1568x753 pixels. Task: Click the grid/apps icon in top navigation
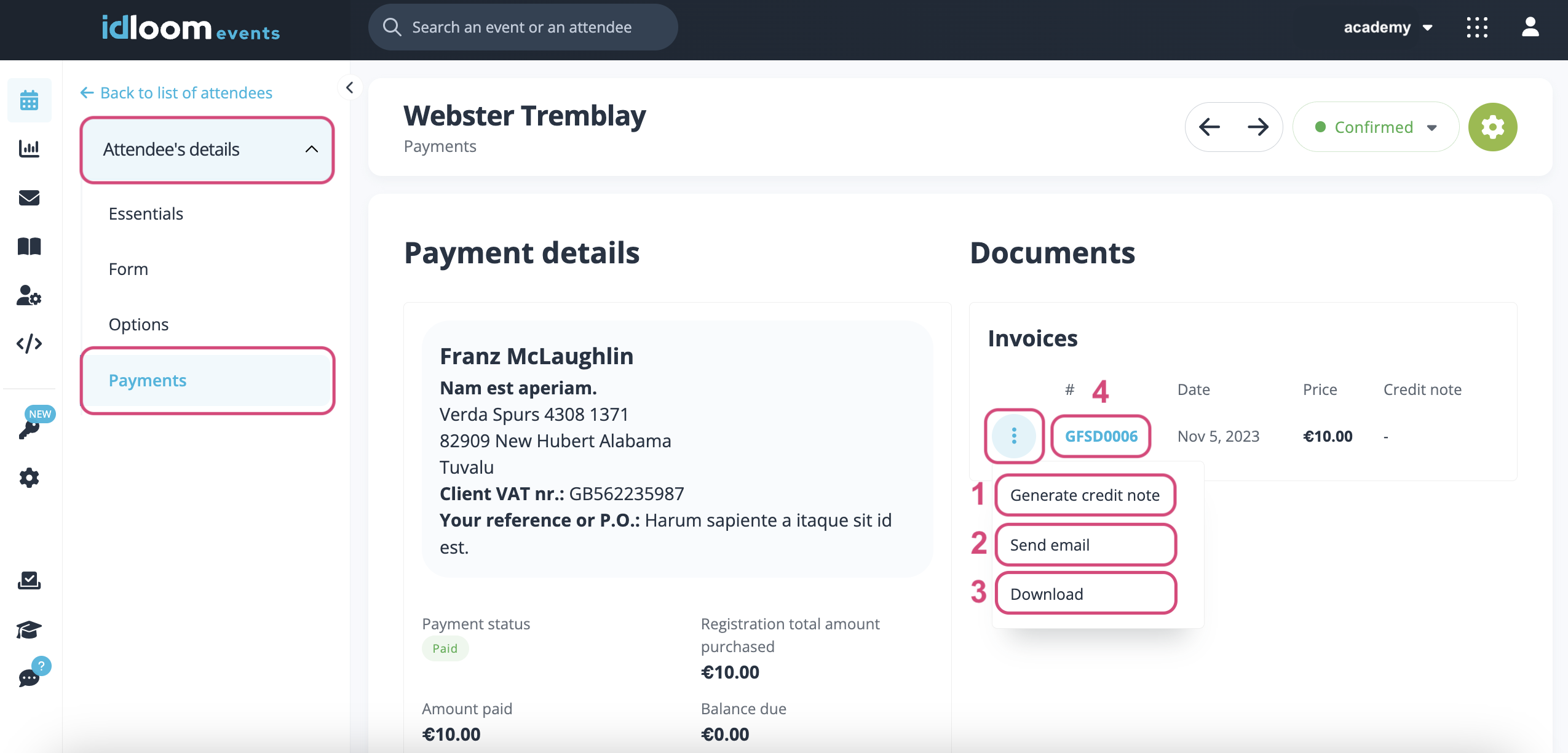pyautogui.click(x=1477, y=26)
